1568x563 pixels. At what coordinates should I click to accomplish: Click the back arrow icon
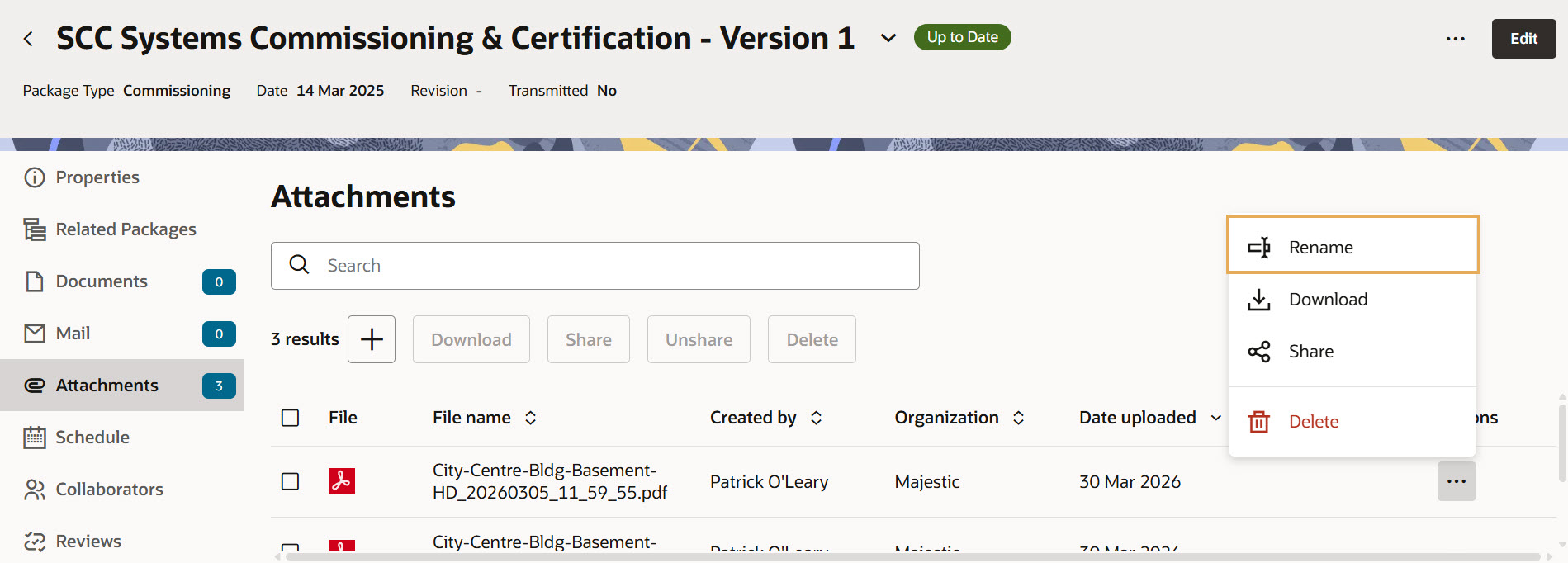pos(28,39)
